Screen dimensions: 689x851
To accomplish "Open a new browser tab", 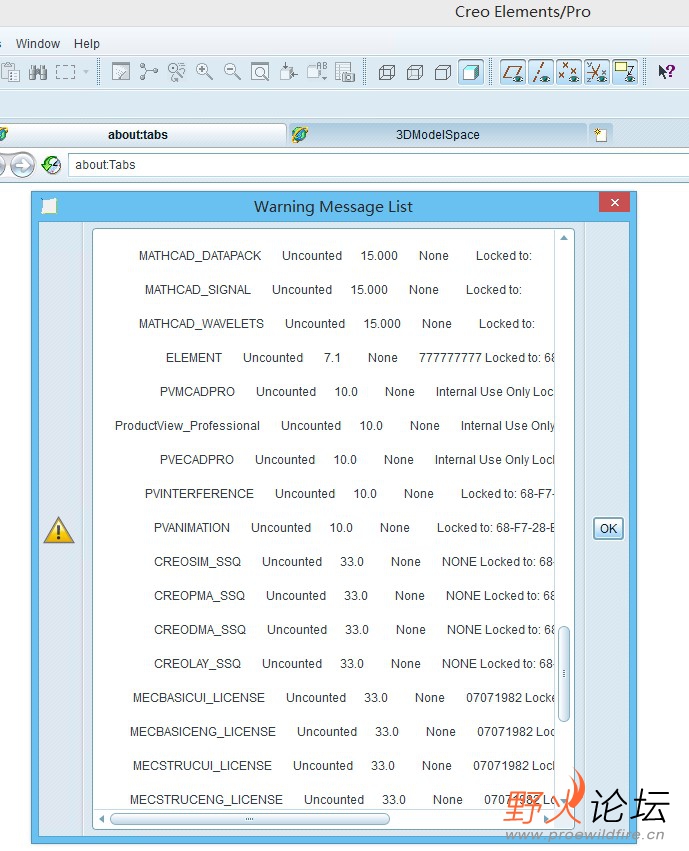I will pos(601,135).
